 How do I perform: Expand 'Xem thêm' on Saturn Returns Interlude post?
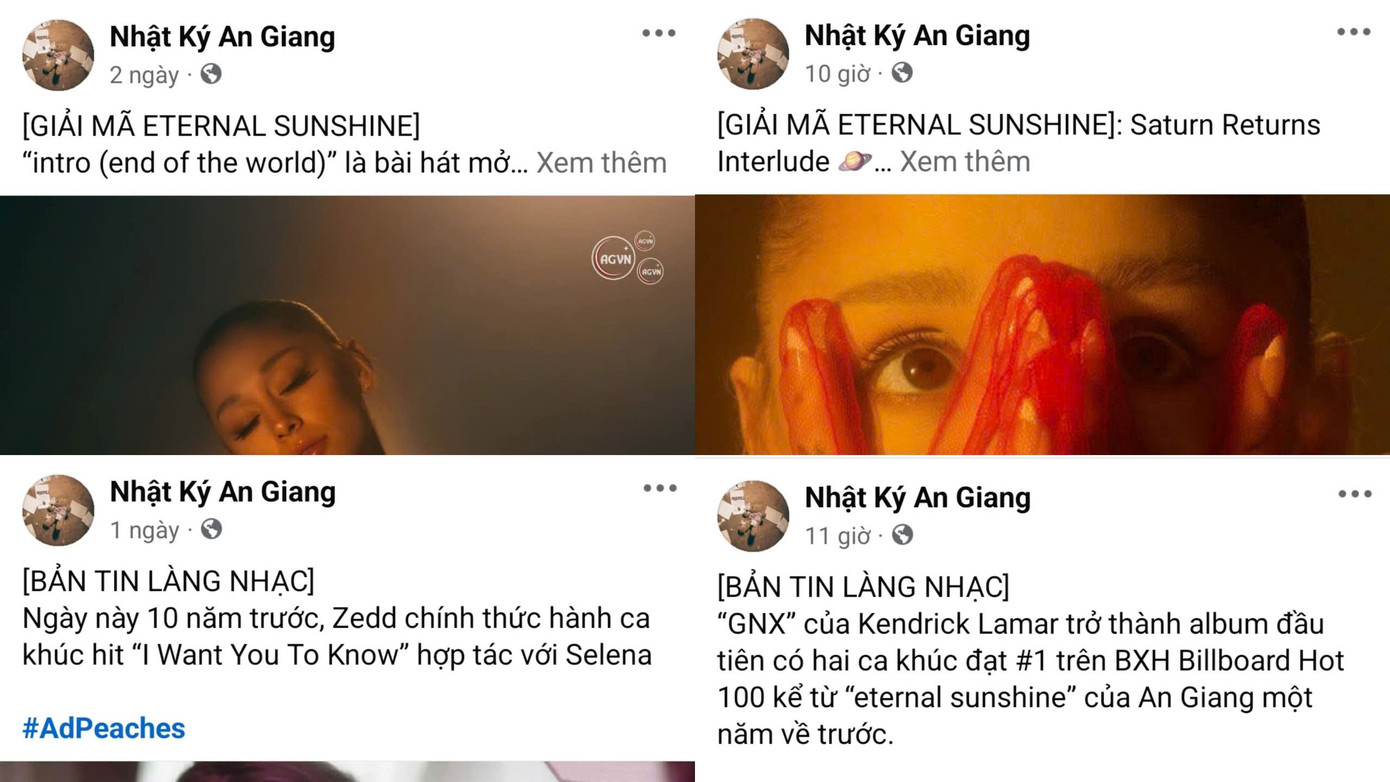965,161
